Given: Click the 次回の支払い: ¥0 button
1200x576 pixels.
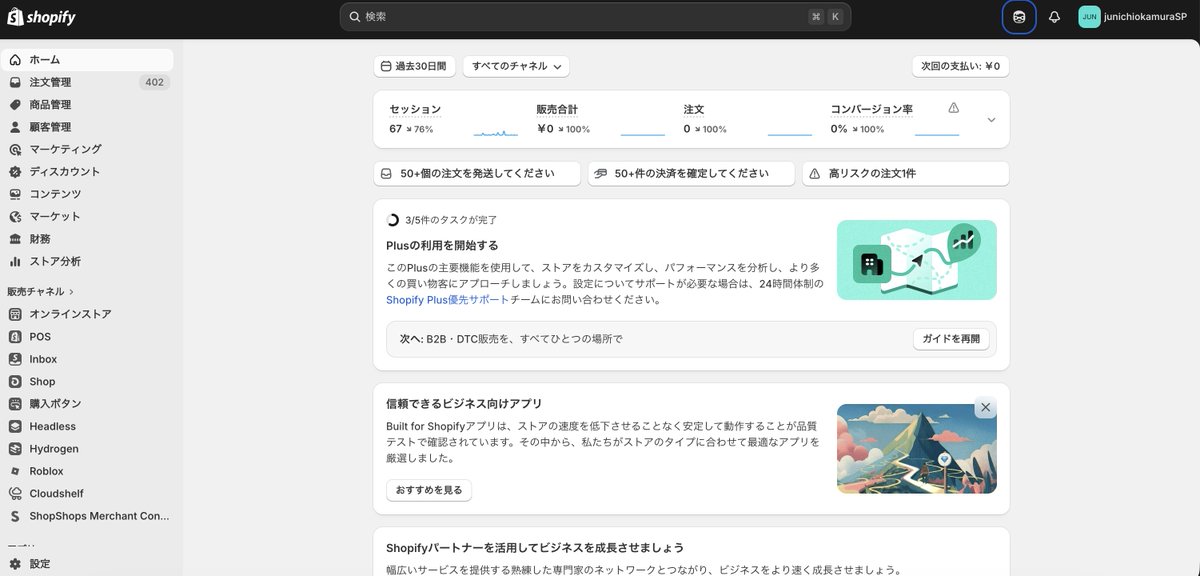Looking at the screenshot, I should pos(960,66).
